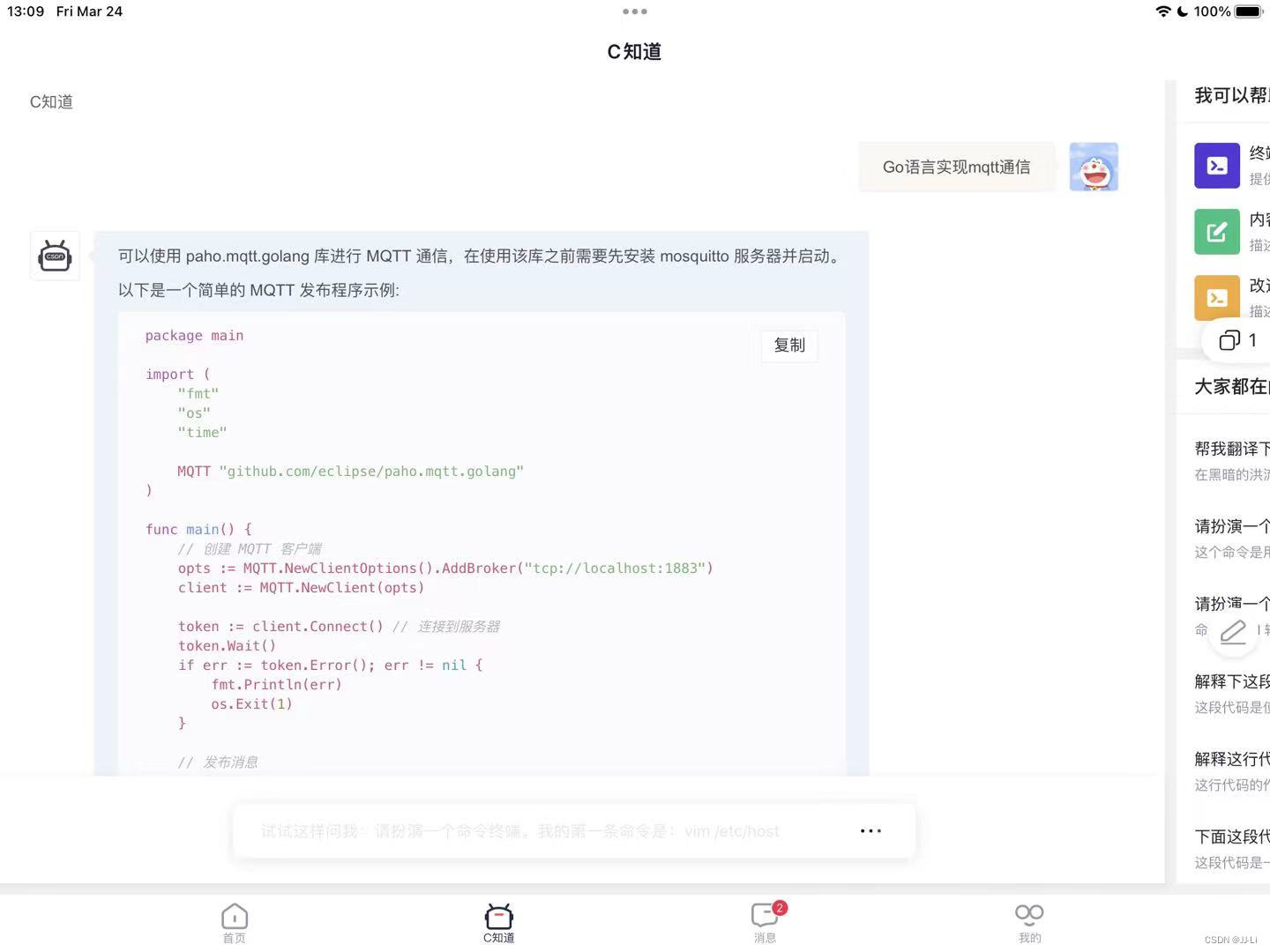Select the C知道 bottom tab

pyautogui.click(x=499, y=923)
